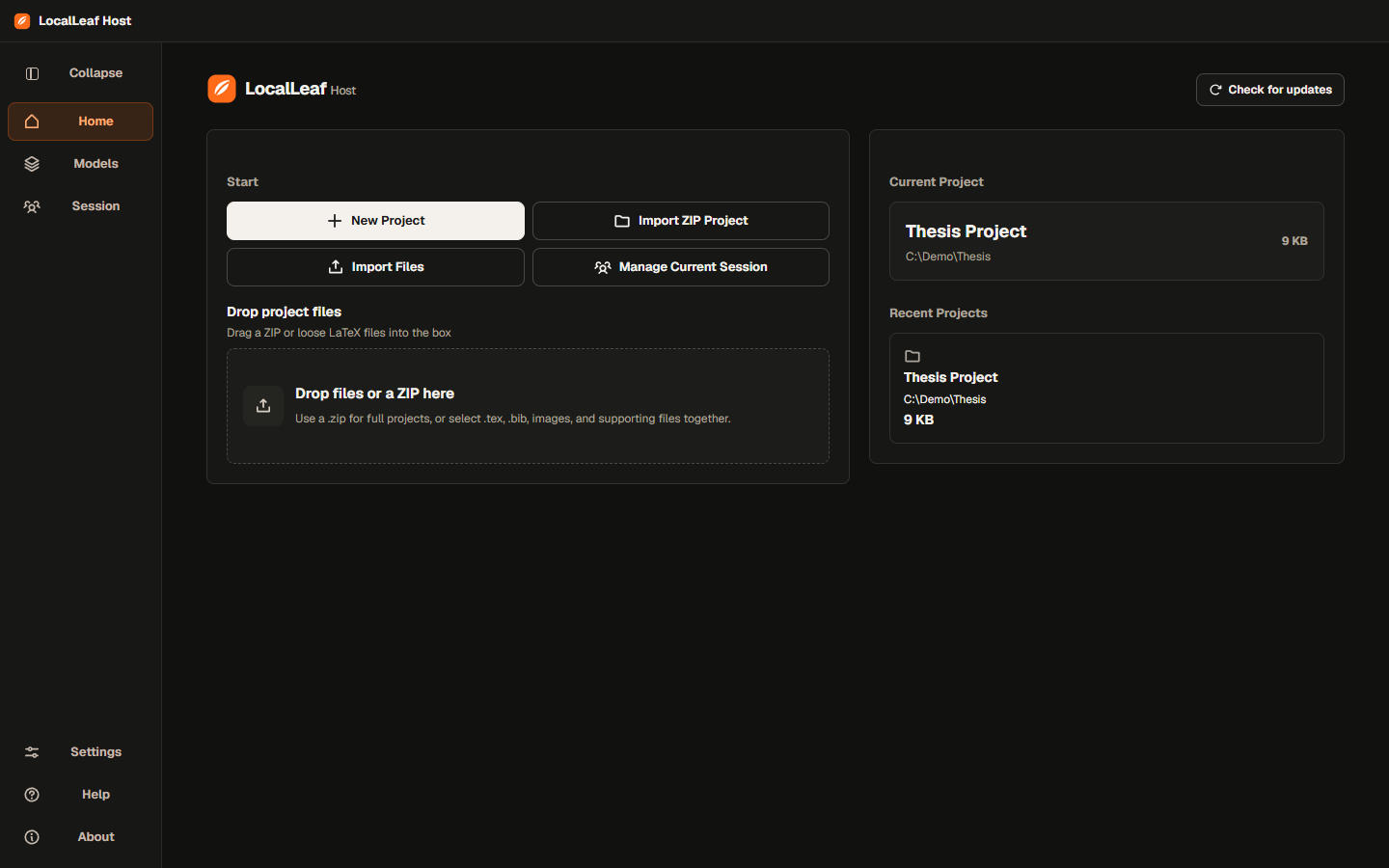Click the orange LocalLeaf leaf logo in the header
Image resolution: width=1389 pixels, height=868 pixels.
[x=222, y=89]
